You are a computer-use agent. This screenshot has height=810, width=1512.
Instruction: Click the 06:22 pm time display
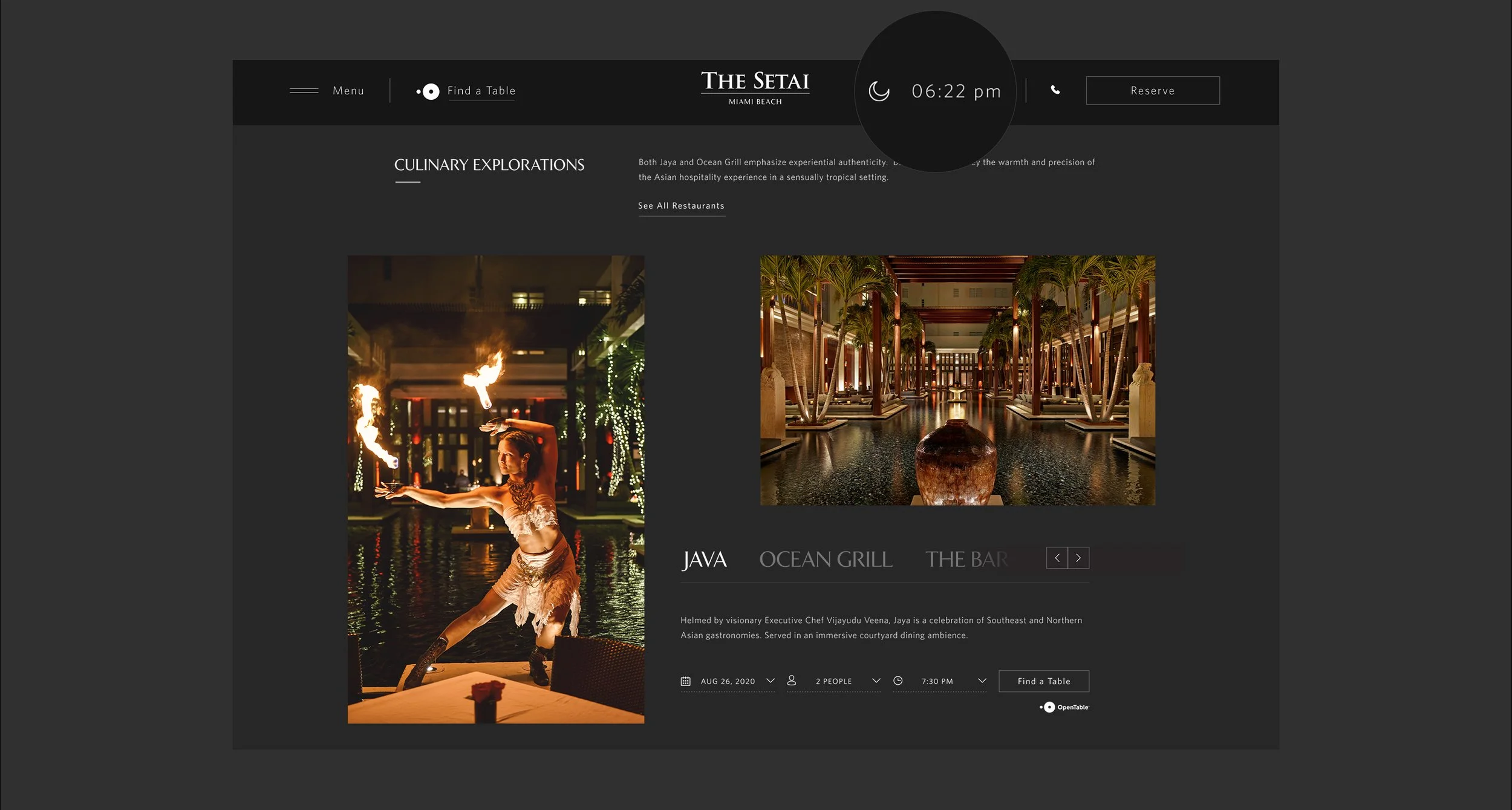coord(956,91)
